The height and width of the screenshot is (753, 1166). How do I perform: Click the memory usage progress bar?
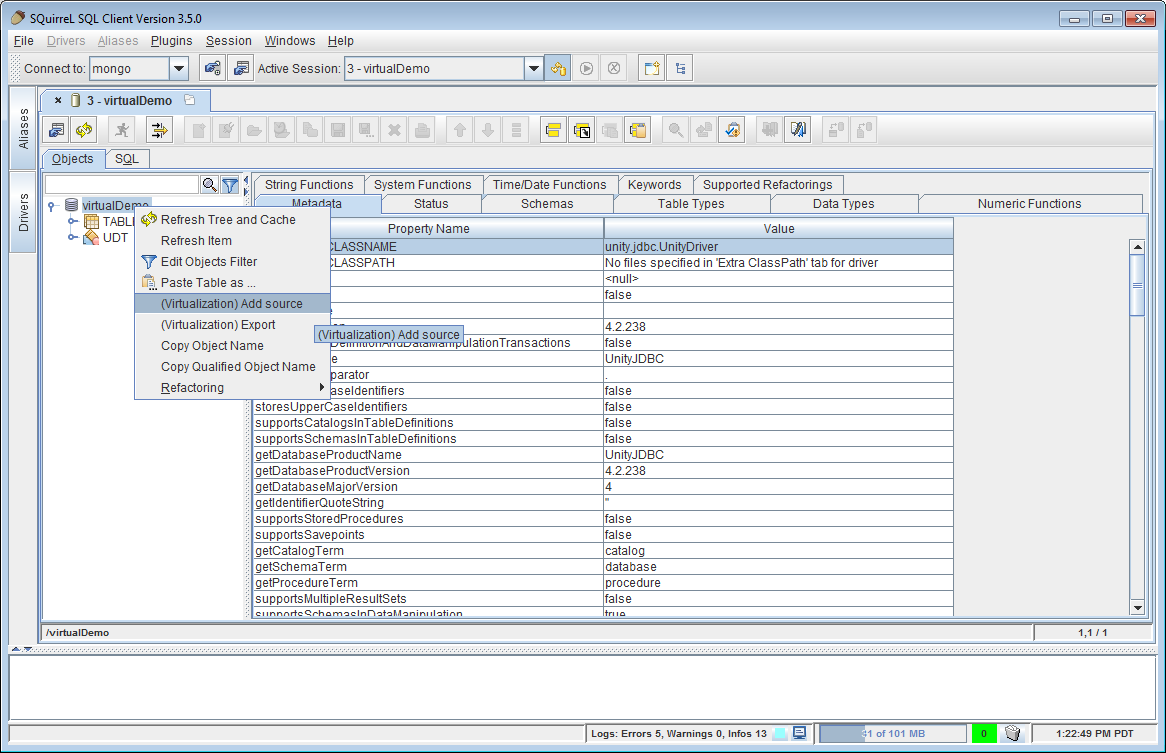[892, 733]
